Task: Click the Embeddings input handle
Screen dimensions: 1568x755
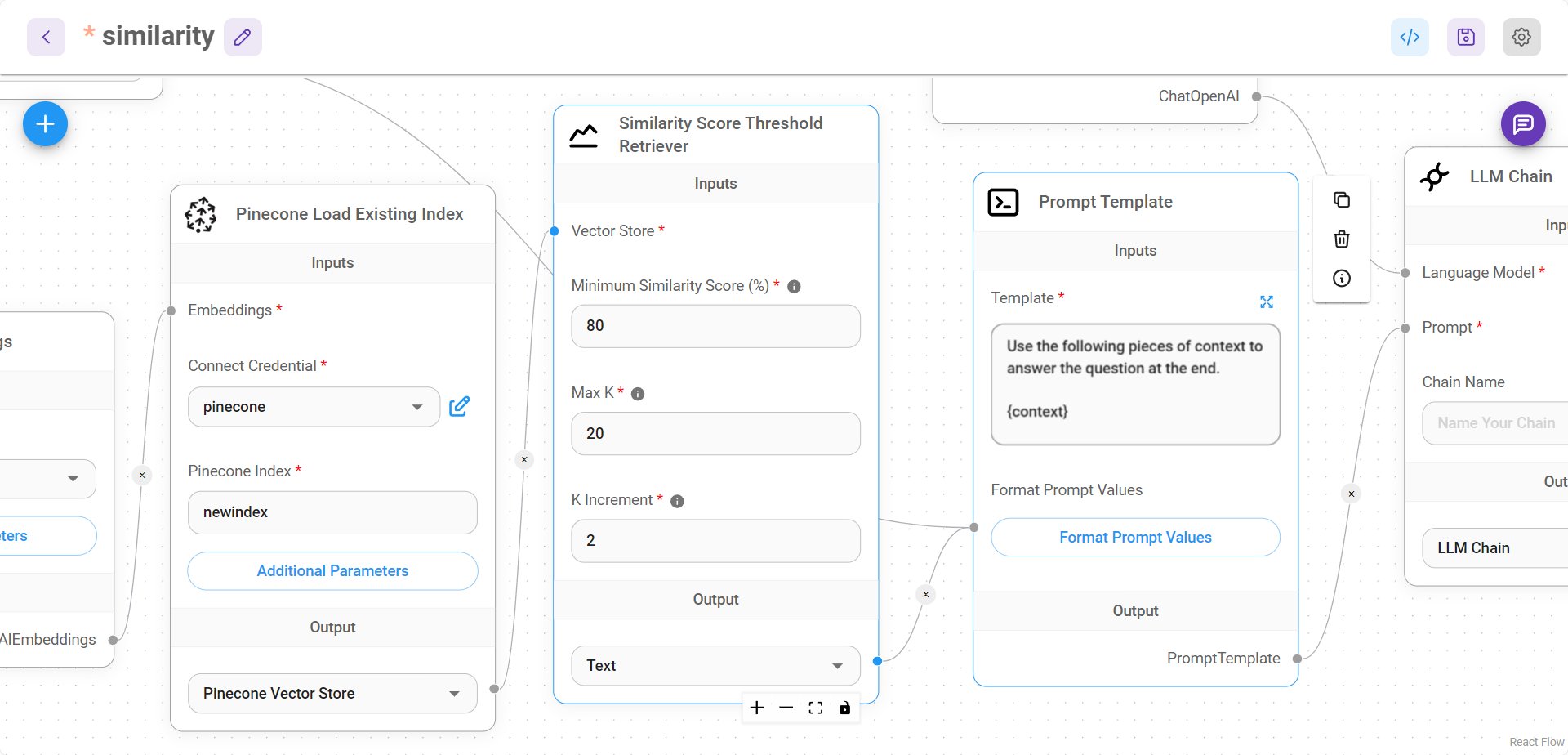Action: 171,310
